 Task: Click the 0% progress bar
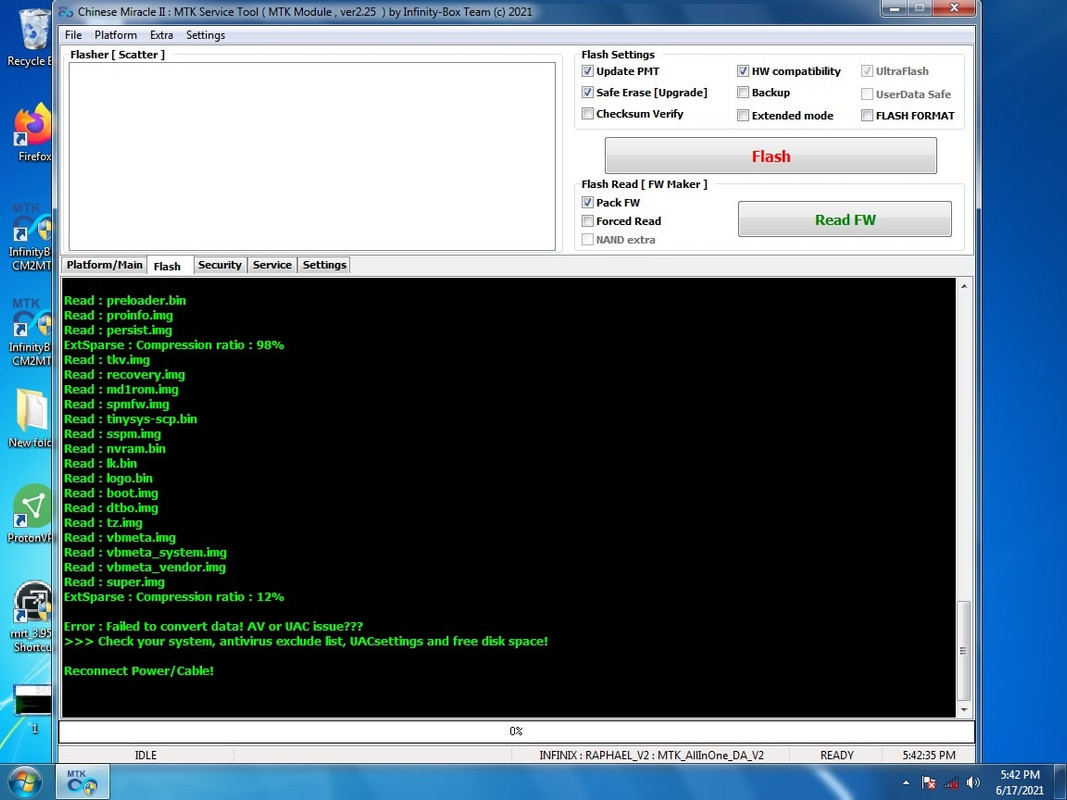(516, 731)
